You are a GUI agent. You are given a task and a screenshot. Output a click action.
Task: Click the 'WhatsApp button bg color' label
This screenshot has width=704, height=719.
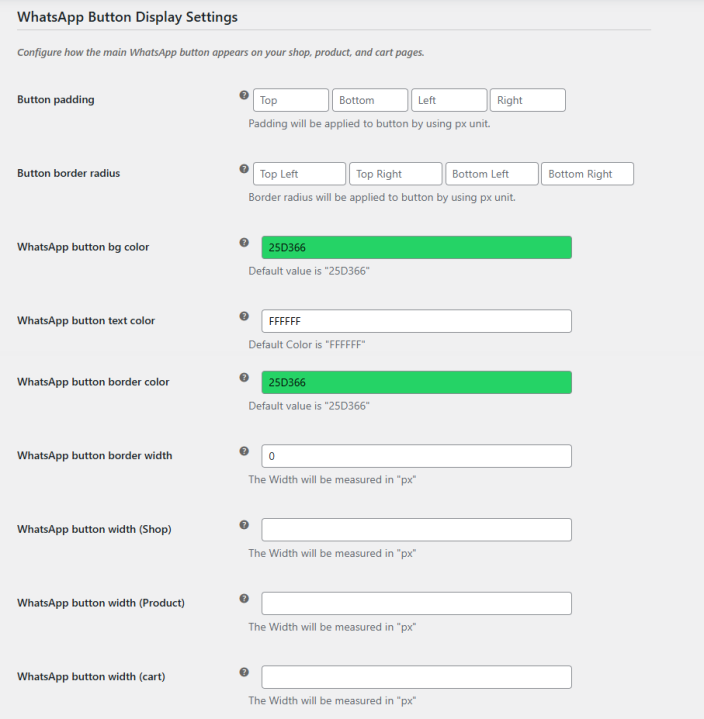pyautogui.click(x=83, y=247)
